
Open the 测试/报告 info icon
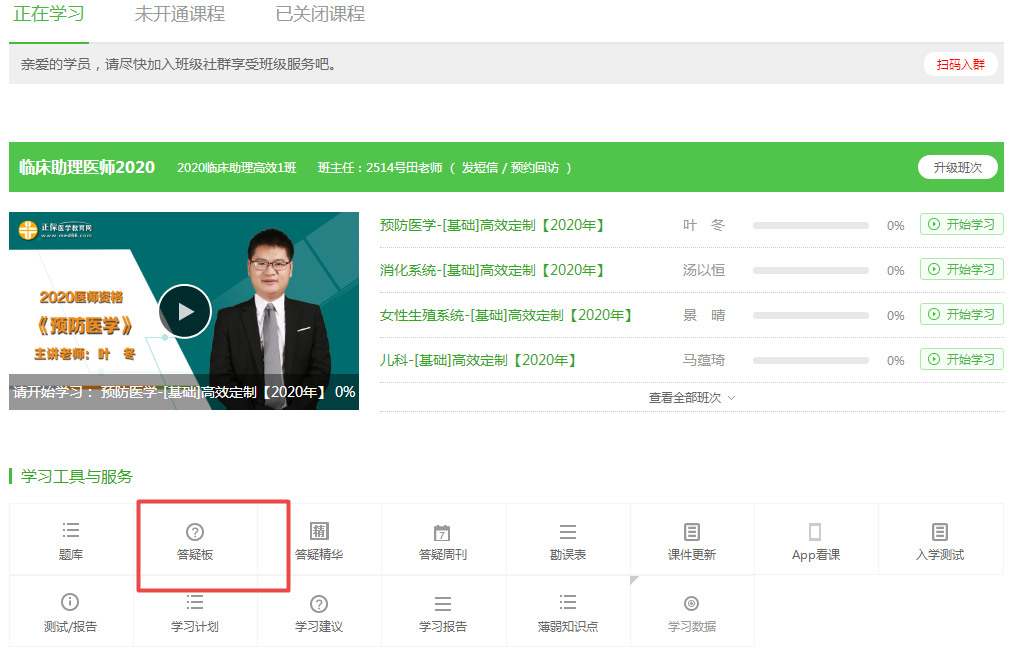point(70,603)
